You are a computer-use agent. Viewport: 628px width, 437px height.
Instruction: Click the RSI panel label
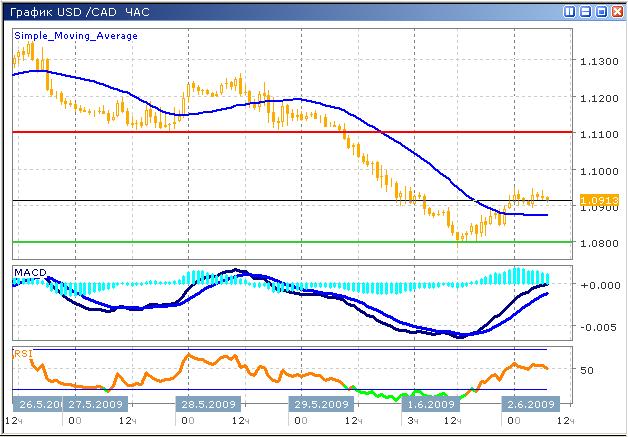[x=22, y=353]
